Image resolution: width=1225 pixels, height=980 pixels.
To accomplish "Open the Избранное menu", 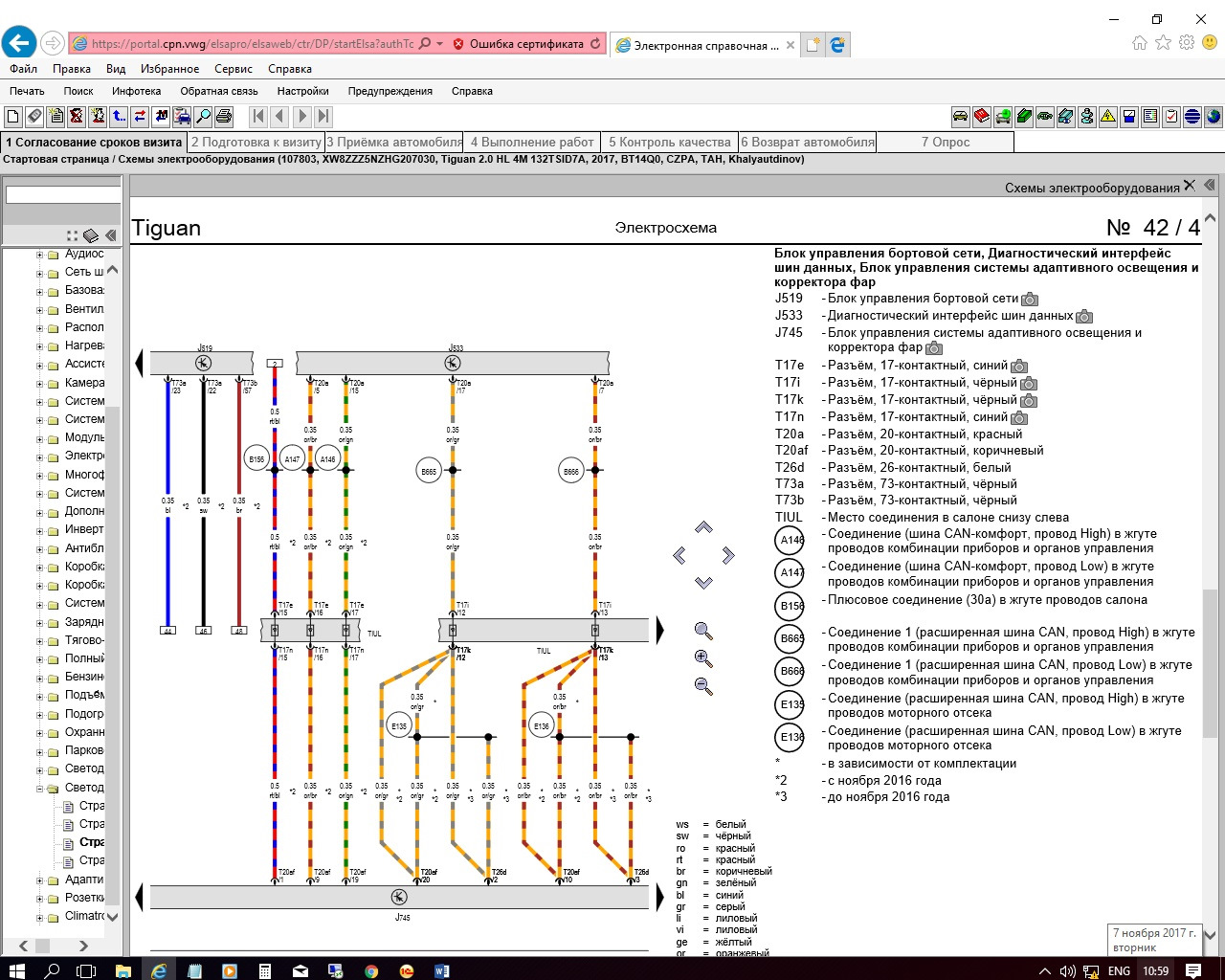I will pos(169,69).
